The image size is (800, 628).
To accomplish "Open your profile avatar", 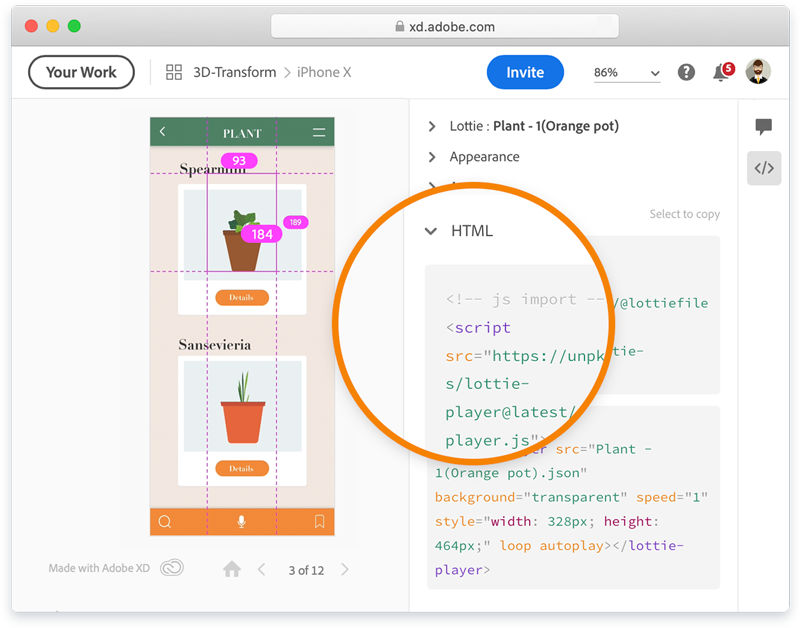I will tap(757, 72).
